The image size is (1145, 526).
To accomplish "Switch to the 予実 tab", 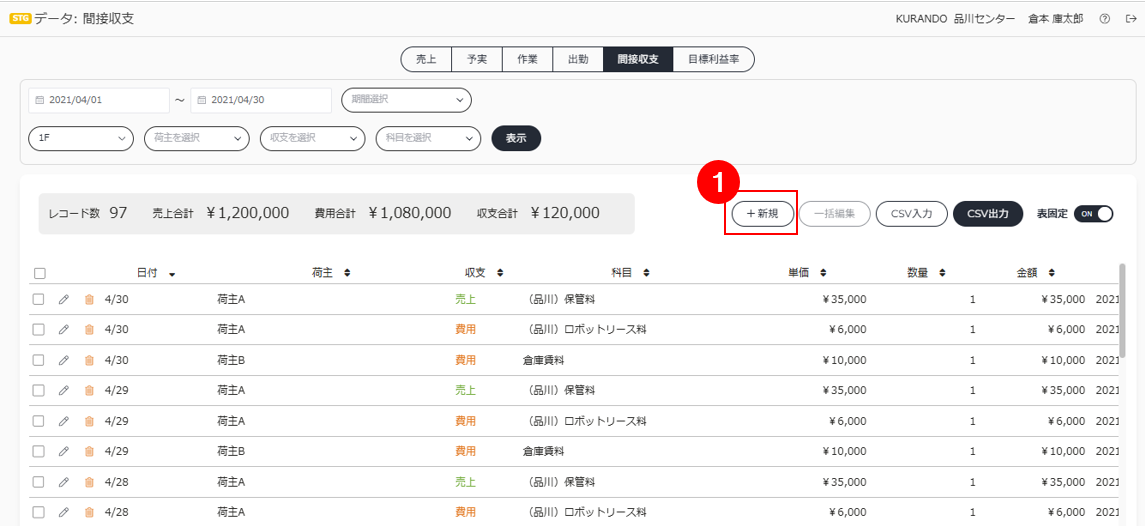I will [x=477, y=60].
